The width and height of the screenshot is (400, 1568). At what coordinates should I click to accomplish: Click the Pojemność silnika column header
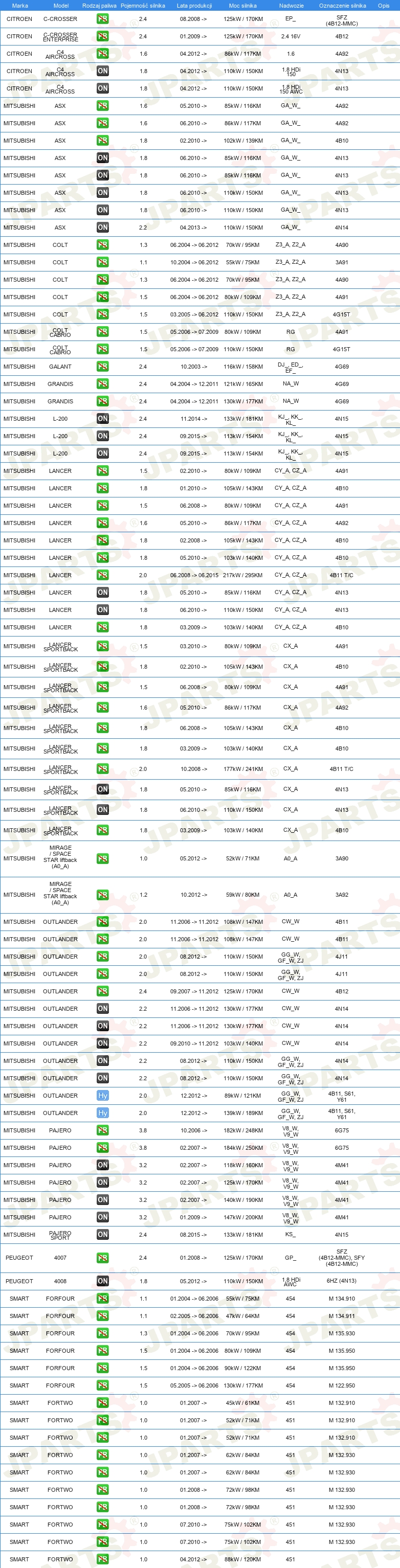(143, 6)
